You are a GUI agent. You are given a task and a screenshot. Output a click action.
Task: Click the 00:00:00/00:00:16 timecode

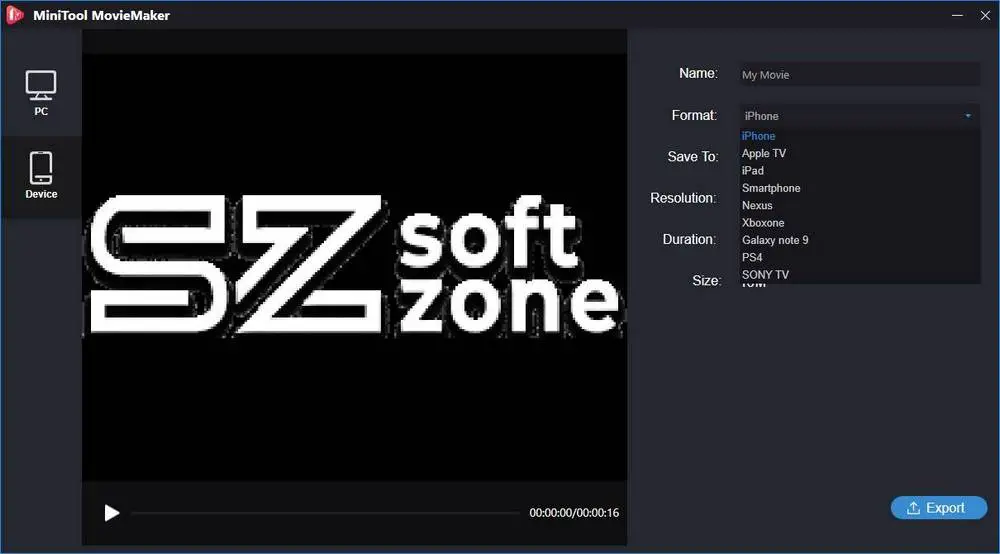click(x=574, y=513)
